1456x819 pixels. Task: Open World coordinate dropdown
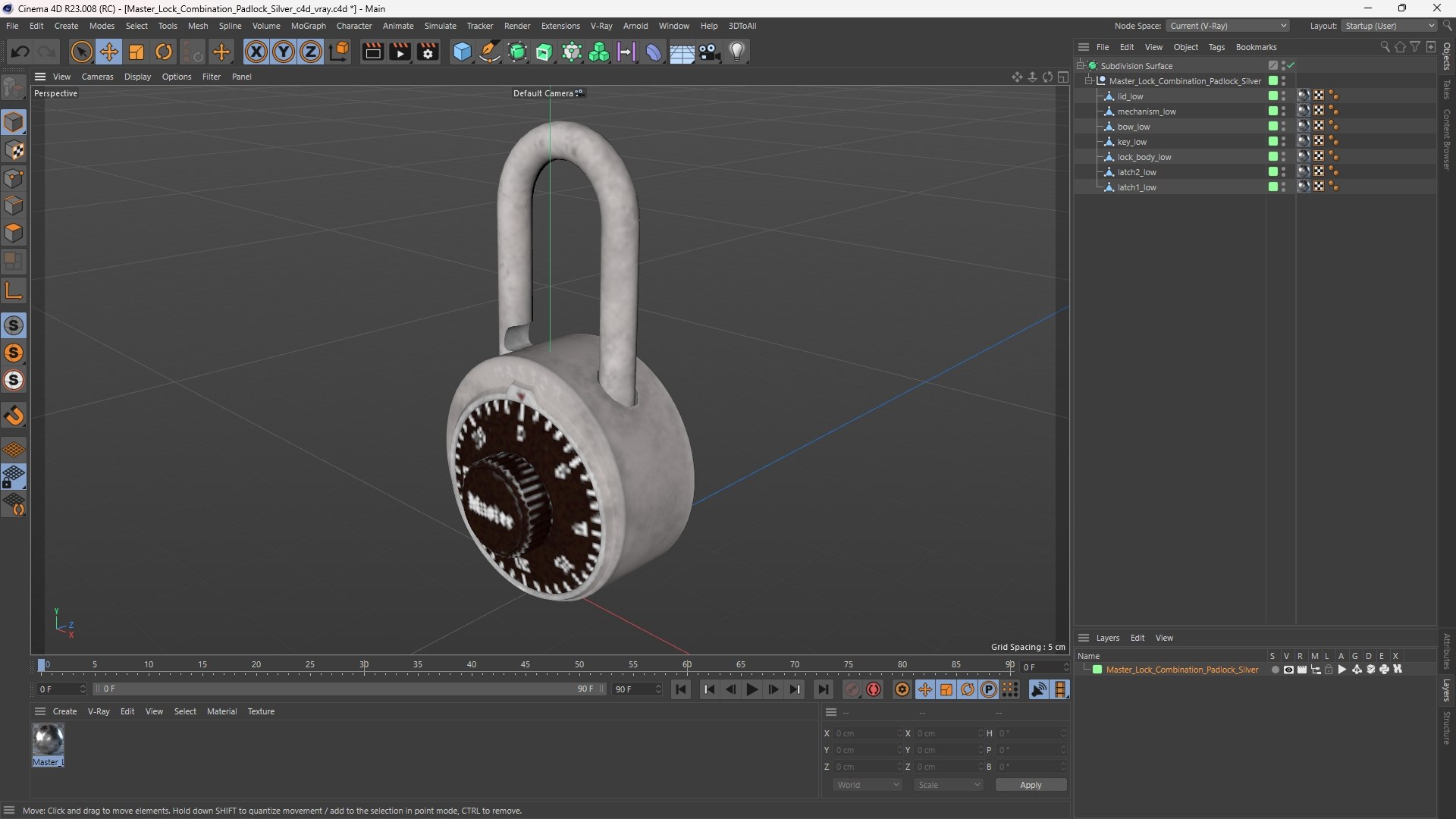click(867, 785)
